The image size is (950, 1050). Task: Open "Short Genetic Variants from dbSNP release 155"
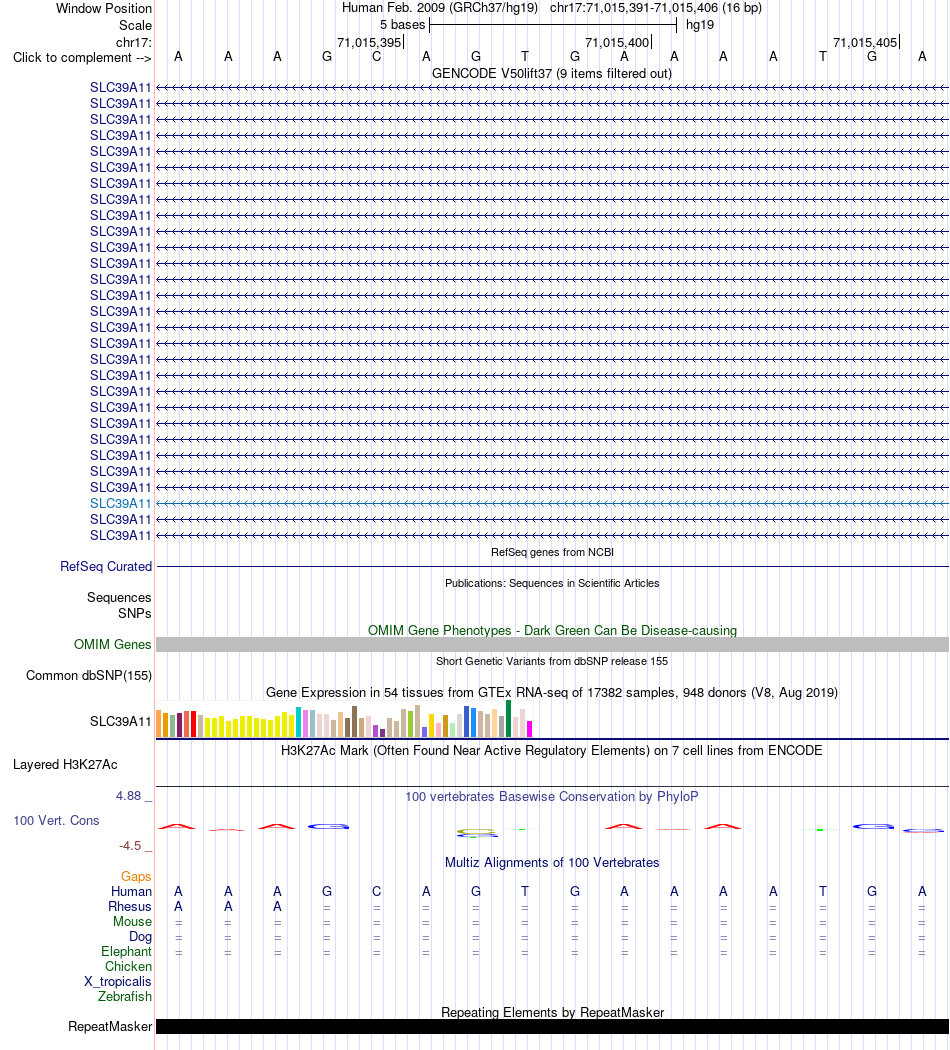coord(552,661)
